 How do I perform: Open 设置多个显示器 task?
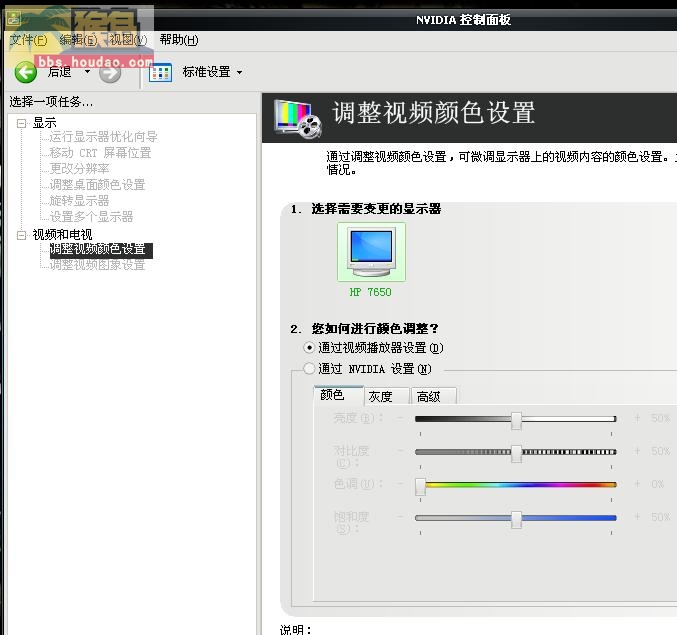coord(91,217)
